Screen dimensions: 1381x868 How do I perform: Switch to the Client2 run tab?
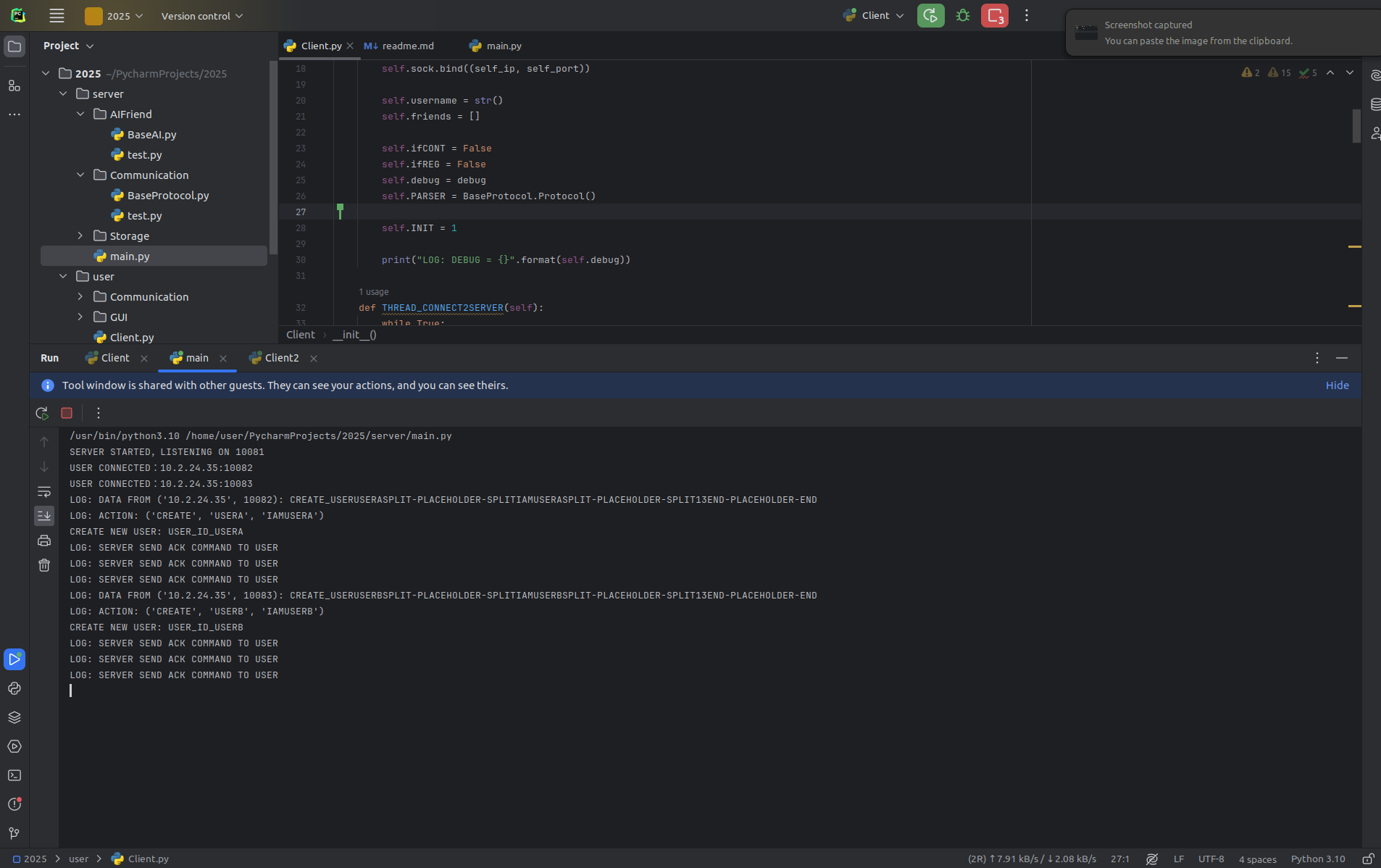(x=281, y=358)
